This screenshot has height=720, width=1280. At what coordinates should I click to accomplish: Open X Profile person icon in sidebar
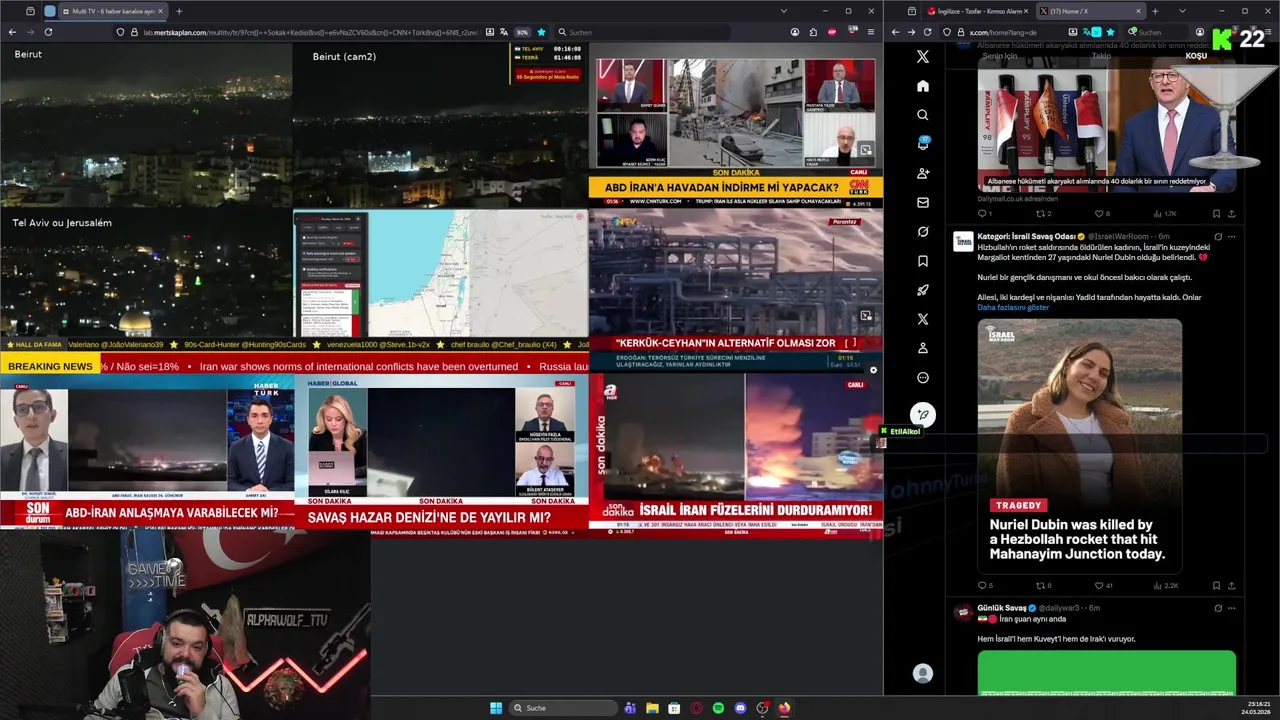pyautogui.click(x=923, y=348)
